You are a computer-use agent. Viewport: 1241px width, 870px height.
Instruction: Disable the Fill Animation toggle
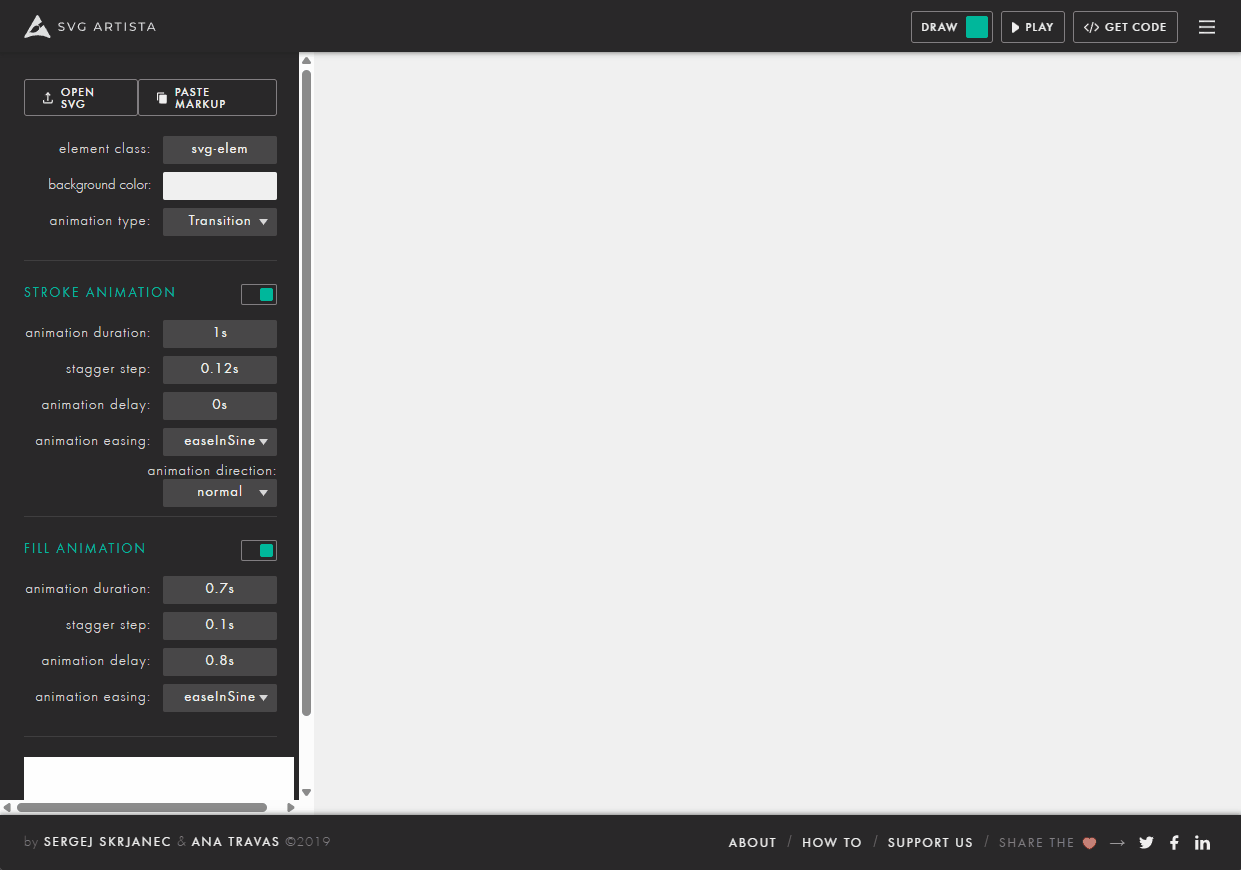tap(259, 550)
